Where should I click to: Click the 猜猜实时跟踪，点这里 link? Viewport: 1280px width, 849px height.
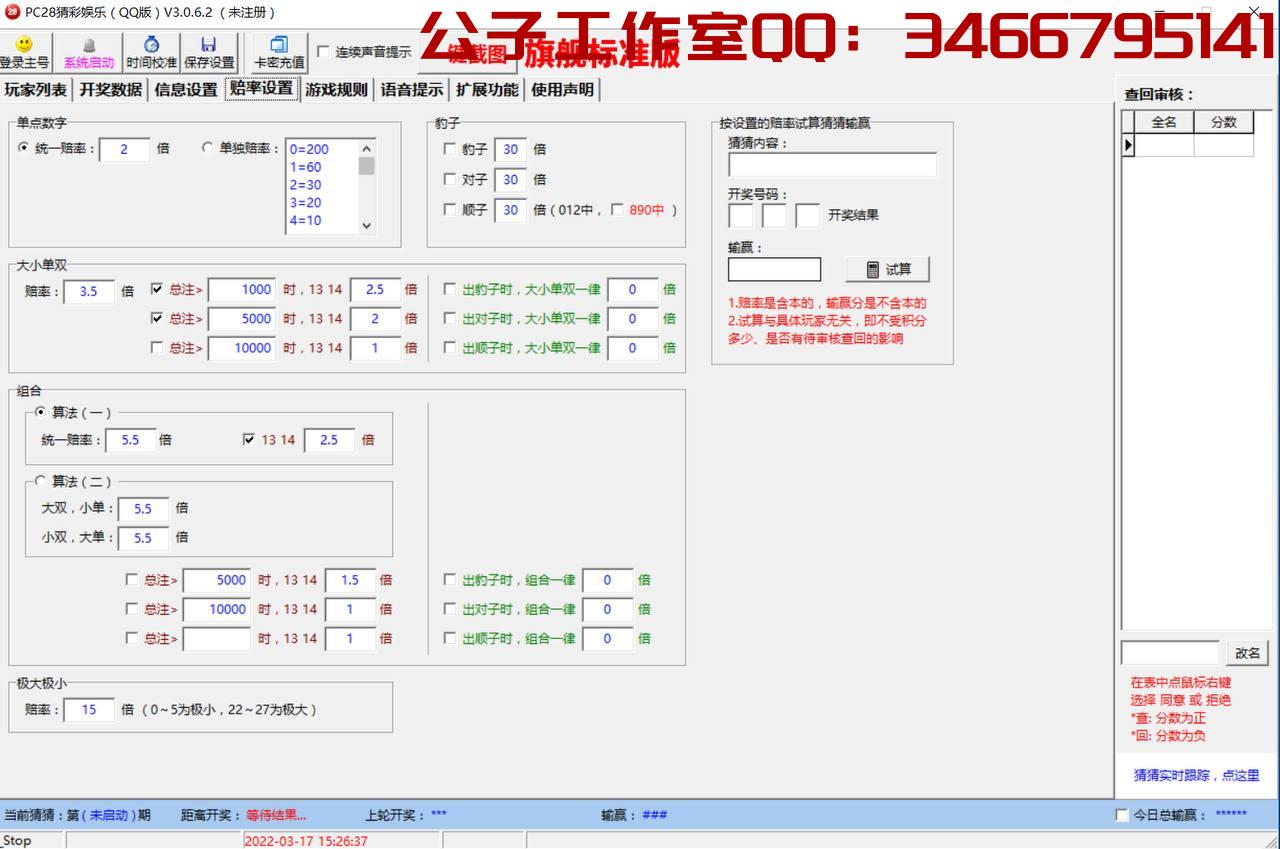tap(1196, 775)
